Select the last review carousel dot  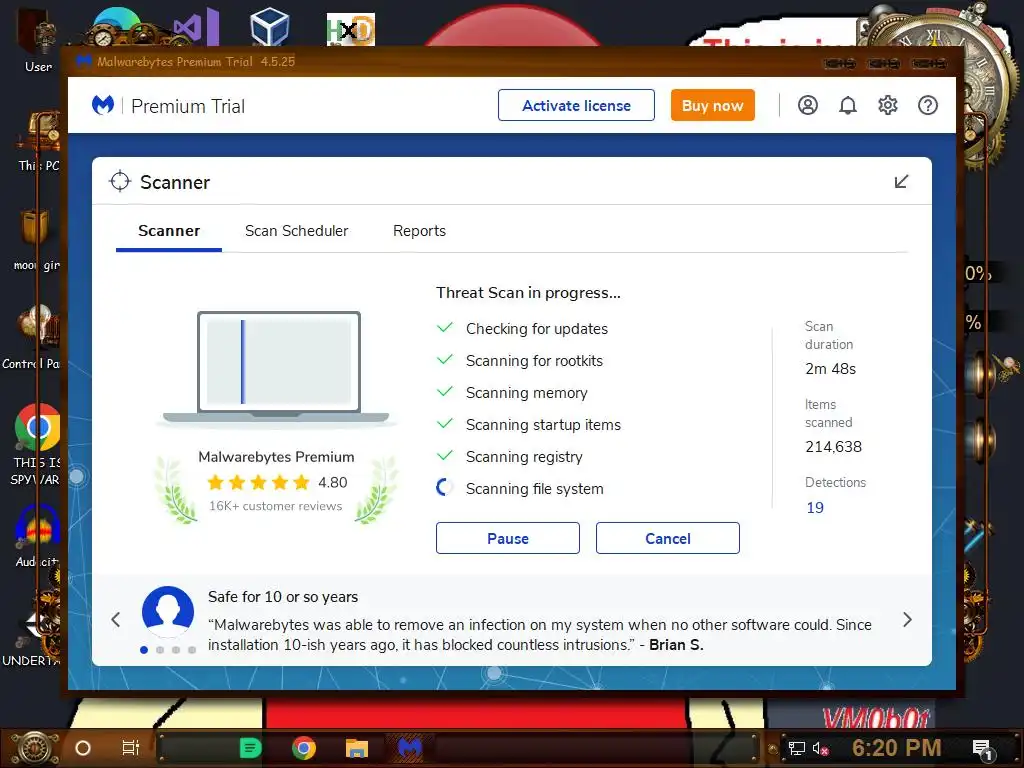pos(192,650)
